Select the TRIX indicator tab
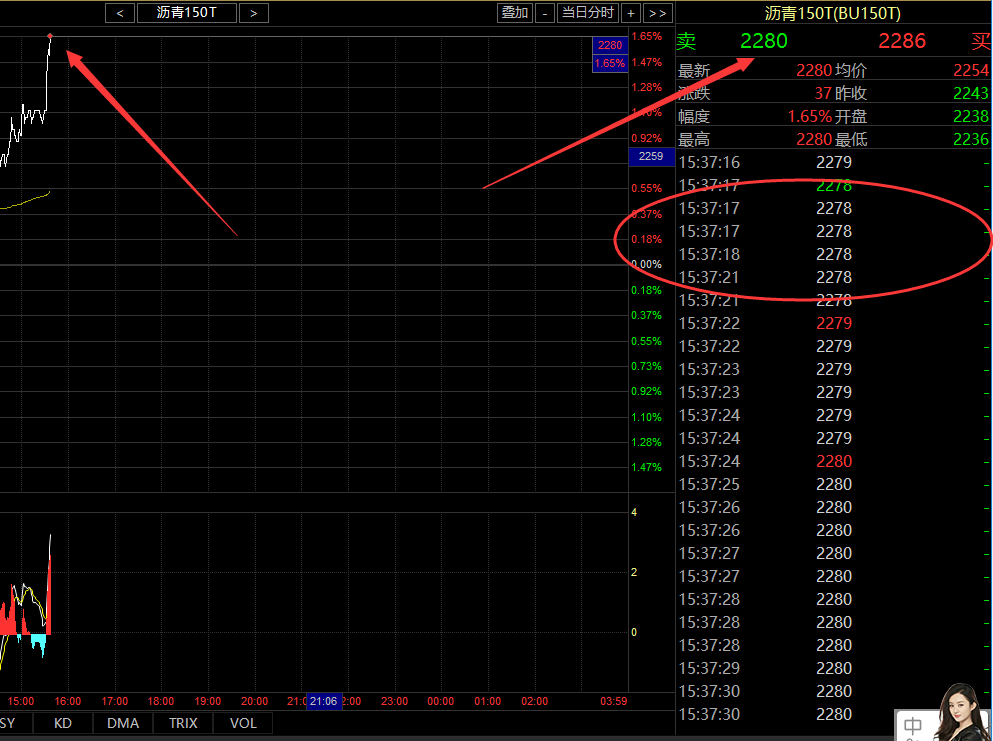 click(183, 723)
